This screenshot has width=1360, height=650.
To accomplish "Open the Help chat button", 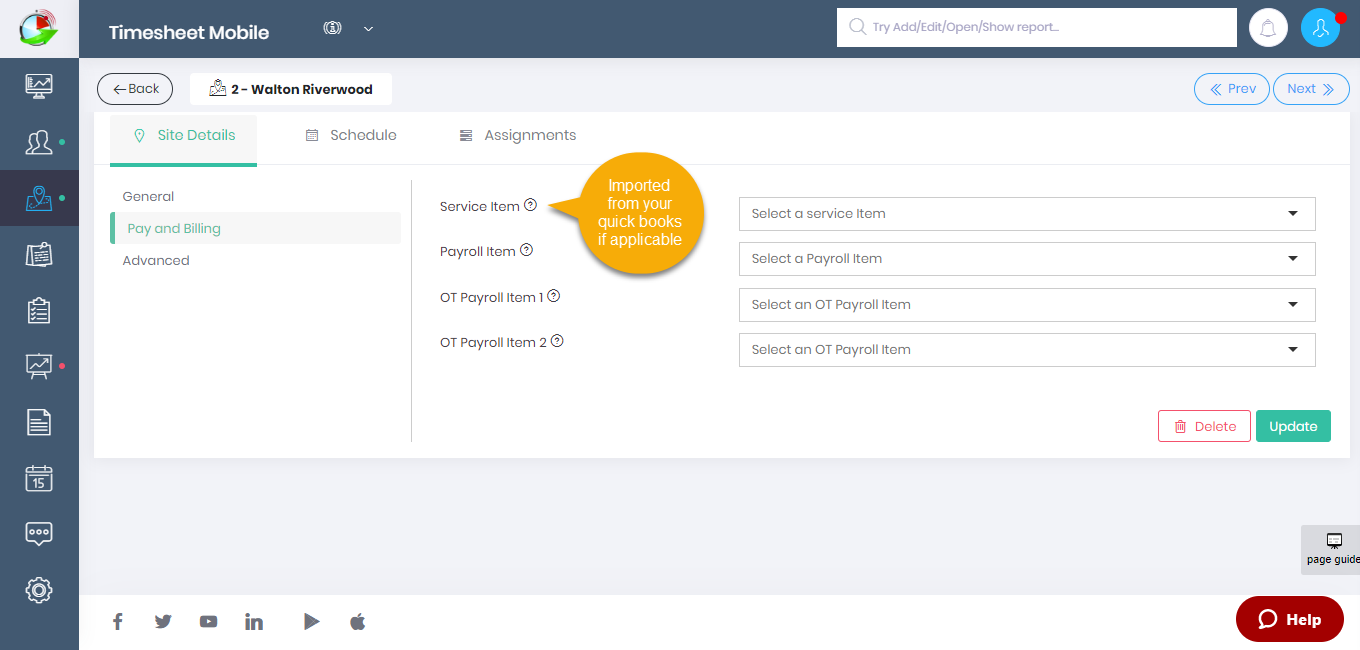I will [1290, 619].
